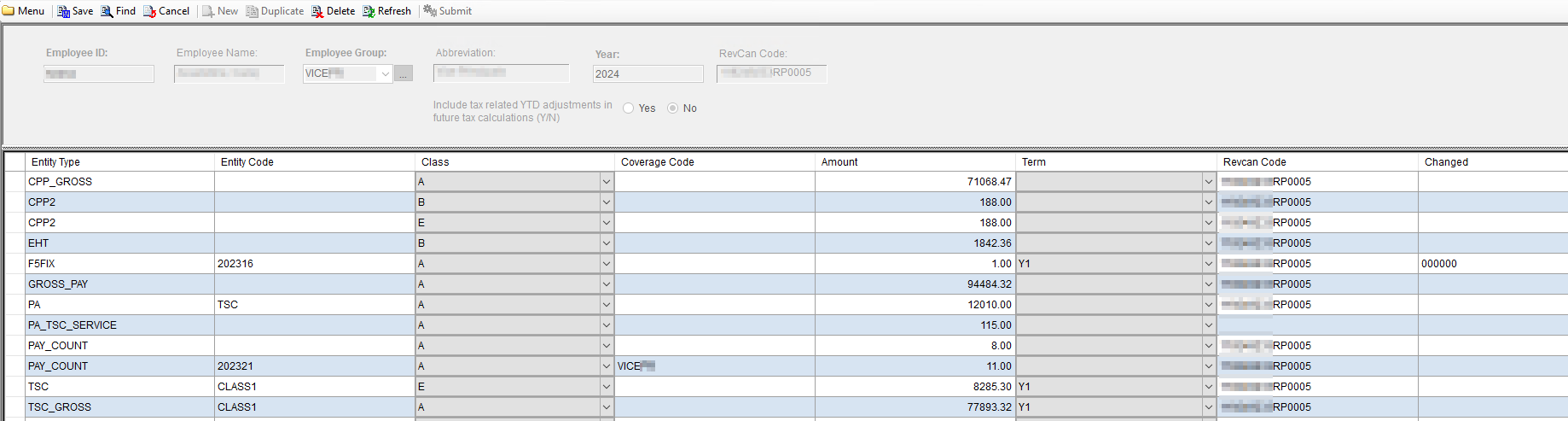Click entity code TSC in PA row
The width and height of the screenshot is (1568, 421).
click(228, 305)
